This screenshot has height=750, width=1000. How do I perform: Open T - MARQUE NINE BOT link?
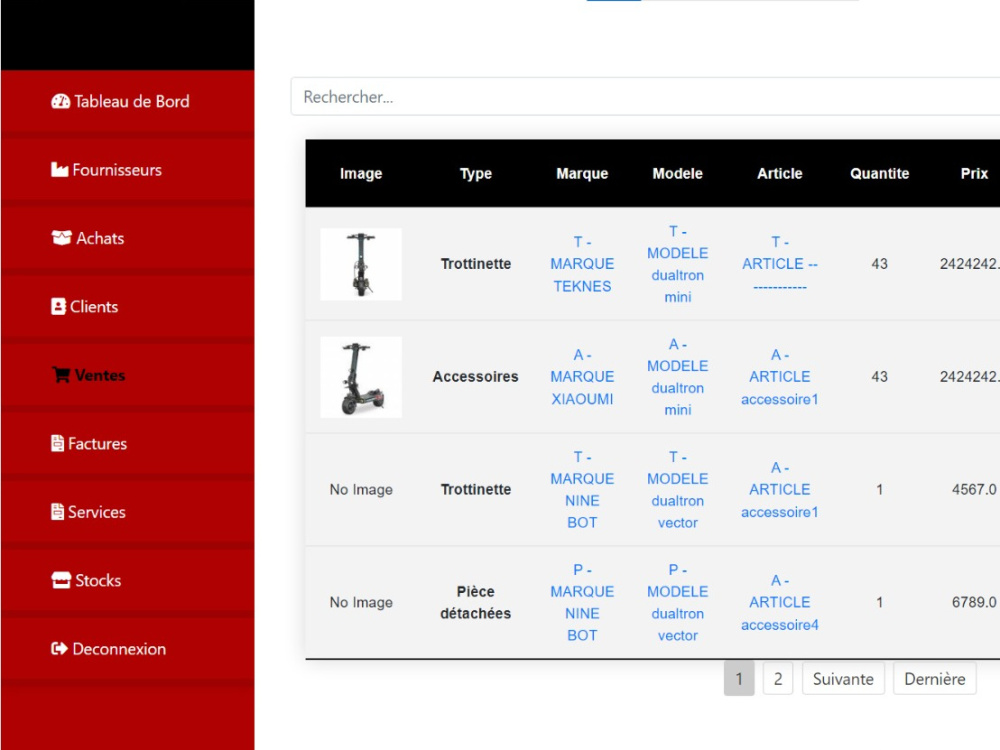pyautogui.click(x=582, y=490)
